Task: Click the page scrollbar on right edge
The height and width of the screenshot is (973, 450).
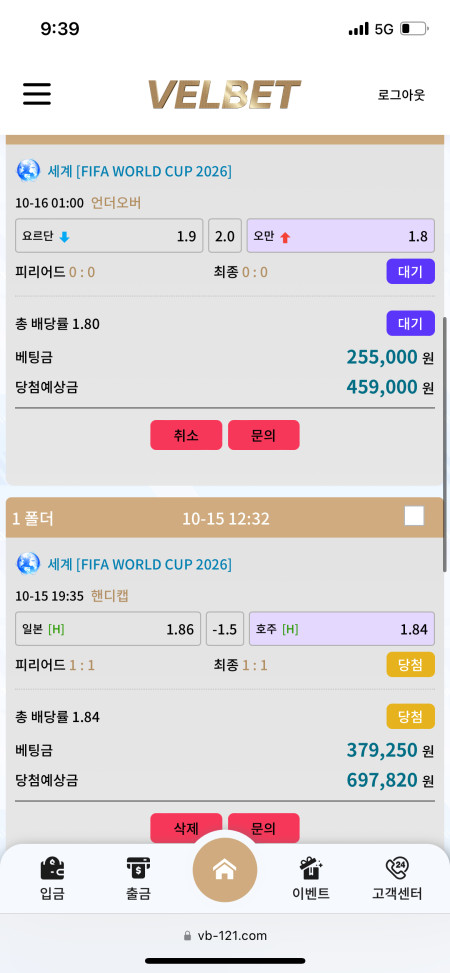Action: point(446,444)
